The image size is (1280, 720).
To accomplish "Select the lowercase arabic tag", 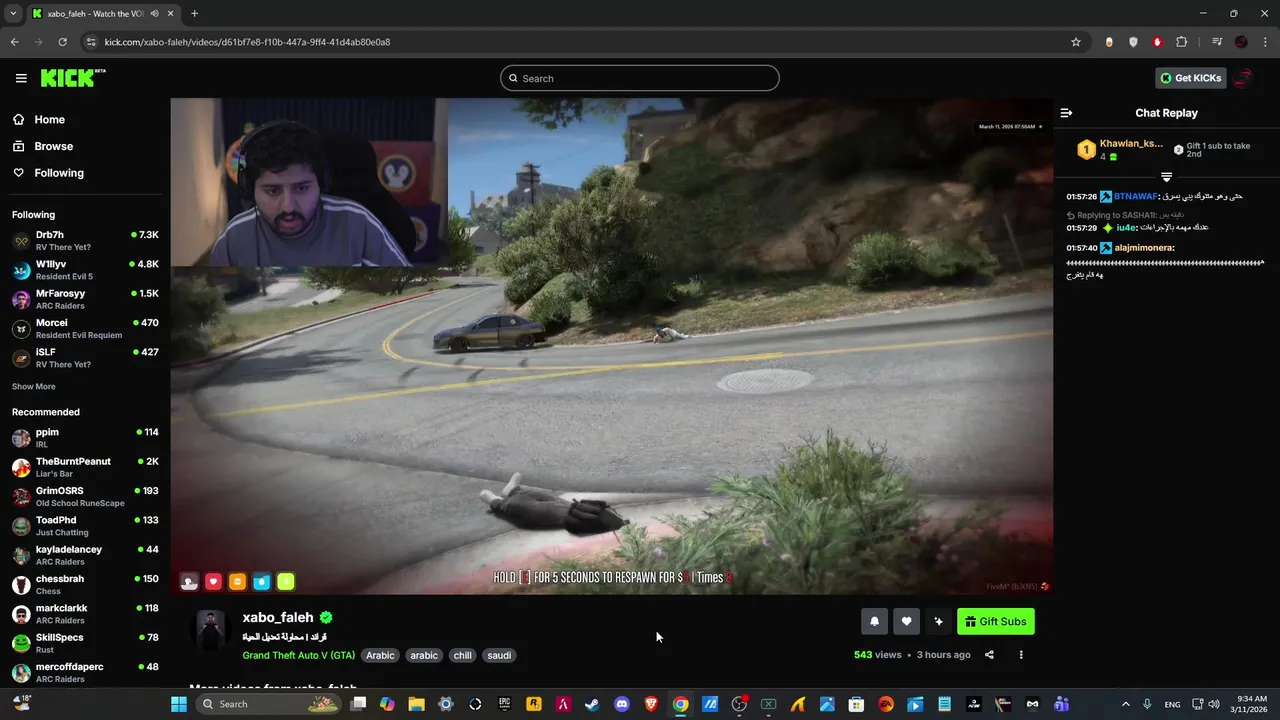I will coord(424,655).
